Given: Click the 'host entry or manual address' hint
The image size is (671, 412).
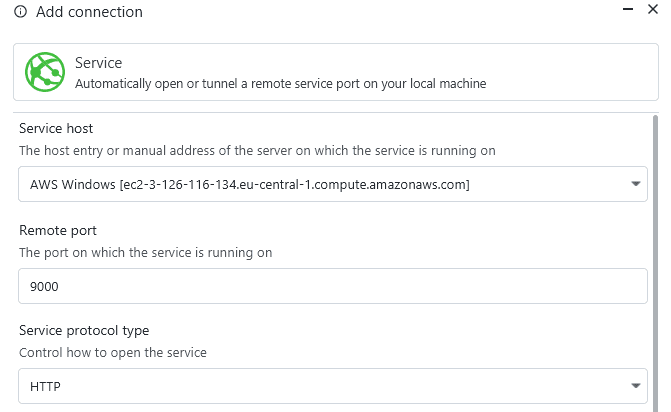Looking at the screenshot, I should click(x=257, y=151).
